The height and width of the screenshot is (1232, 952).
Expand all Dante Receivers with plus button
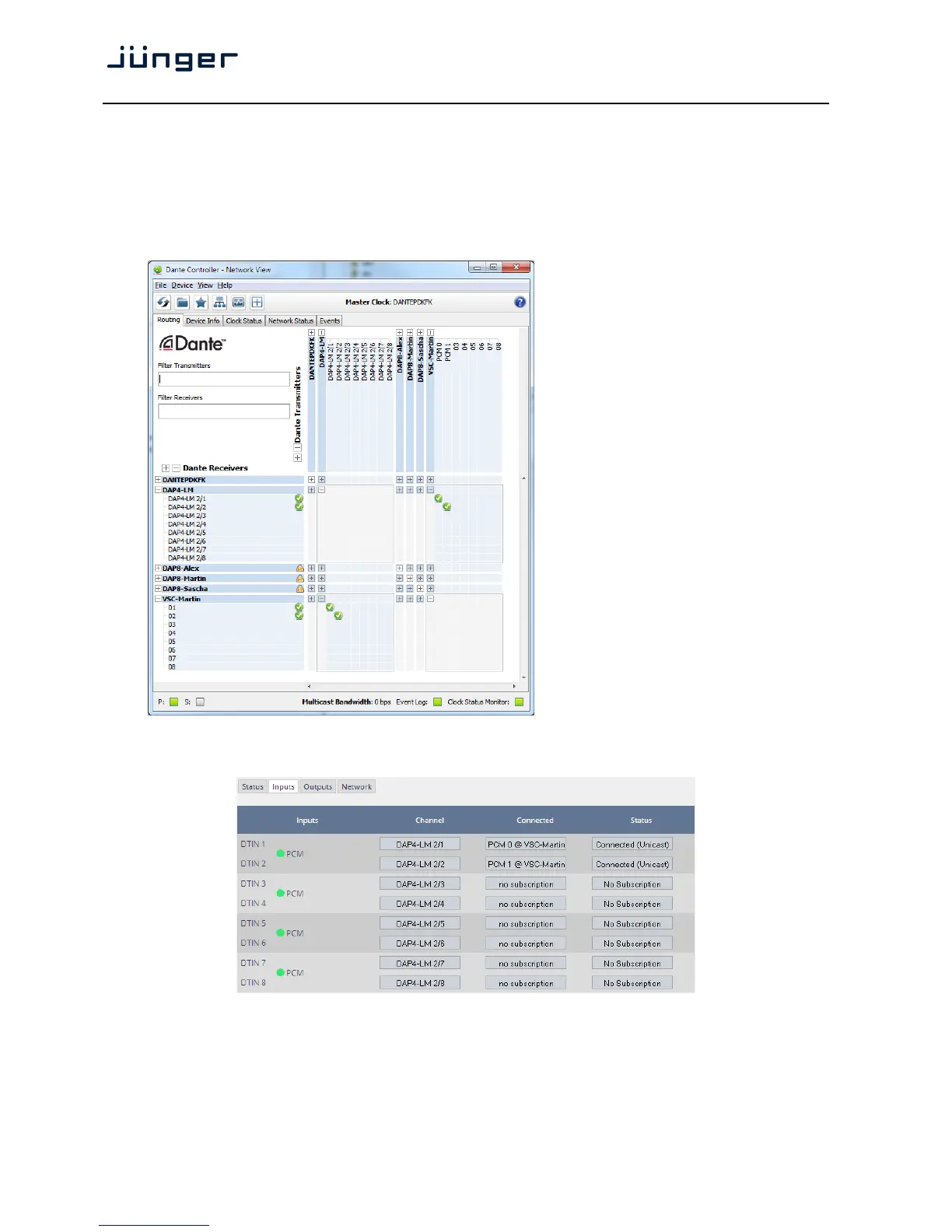coord(166,468)
